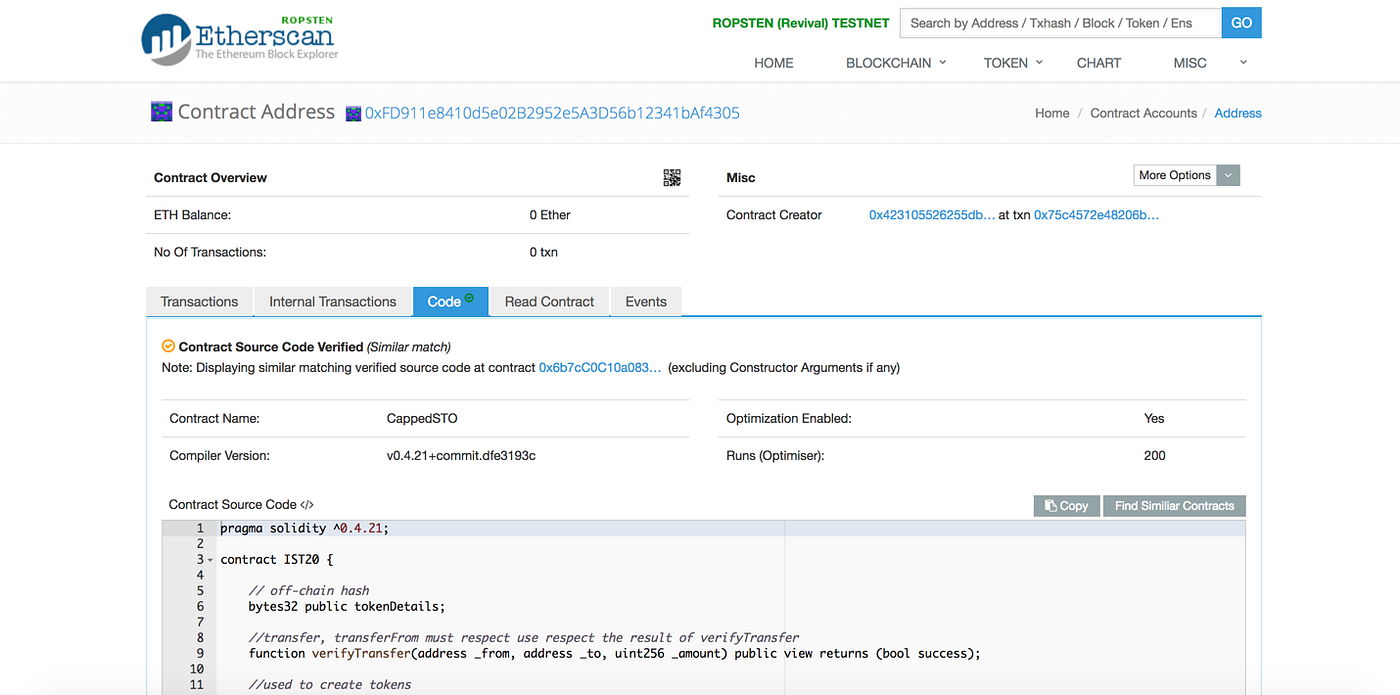Open the MISC dropdown menu
The width and height of the screenshot is (1400, 695).
(x=1210, y=62)
